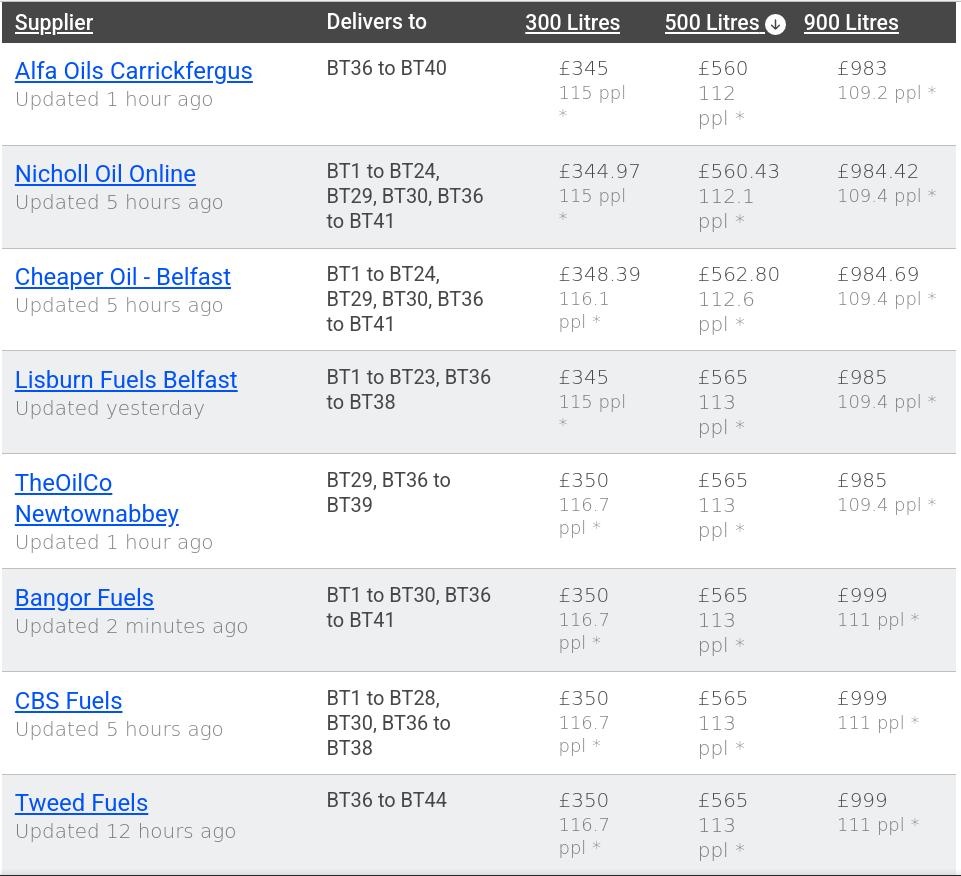Click Alfa Oils £345 price for 300 litres
961x876 pixels.
(x=583, y=69)
